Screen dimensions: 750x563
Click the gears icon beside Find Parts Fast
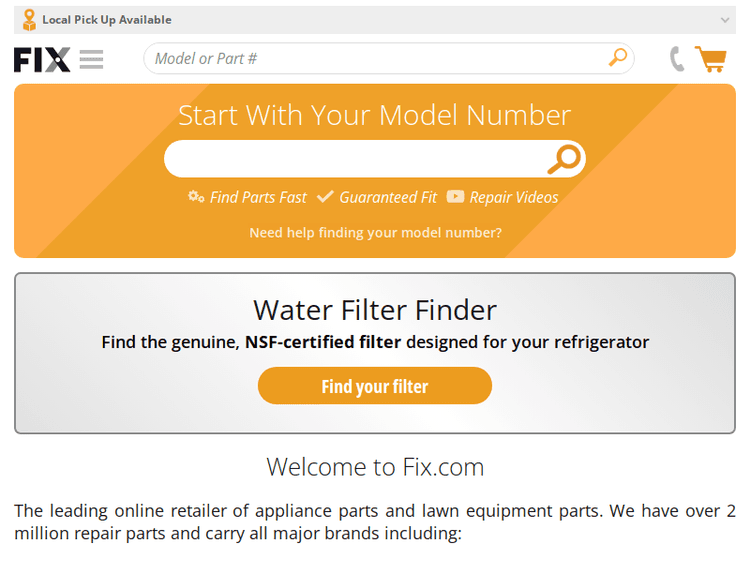point(196,197)
